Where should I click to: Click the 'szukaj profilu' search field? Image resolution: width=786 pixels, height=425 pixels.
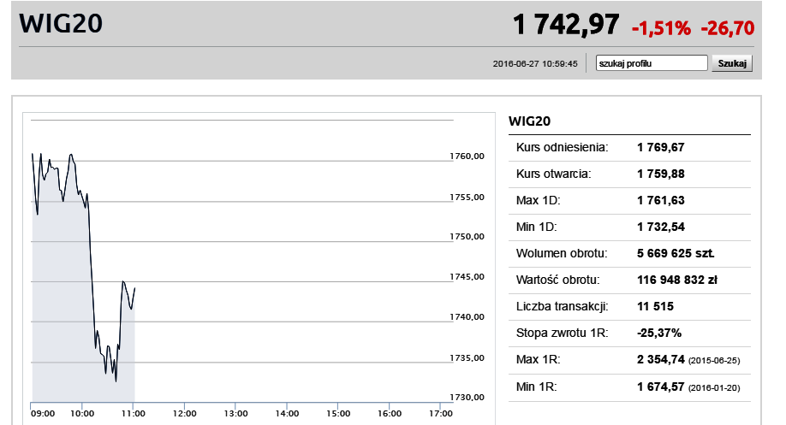coord(651,63)
